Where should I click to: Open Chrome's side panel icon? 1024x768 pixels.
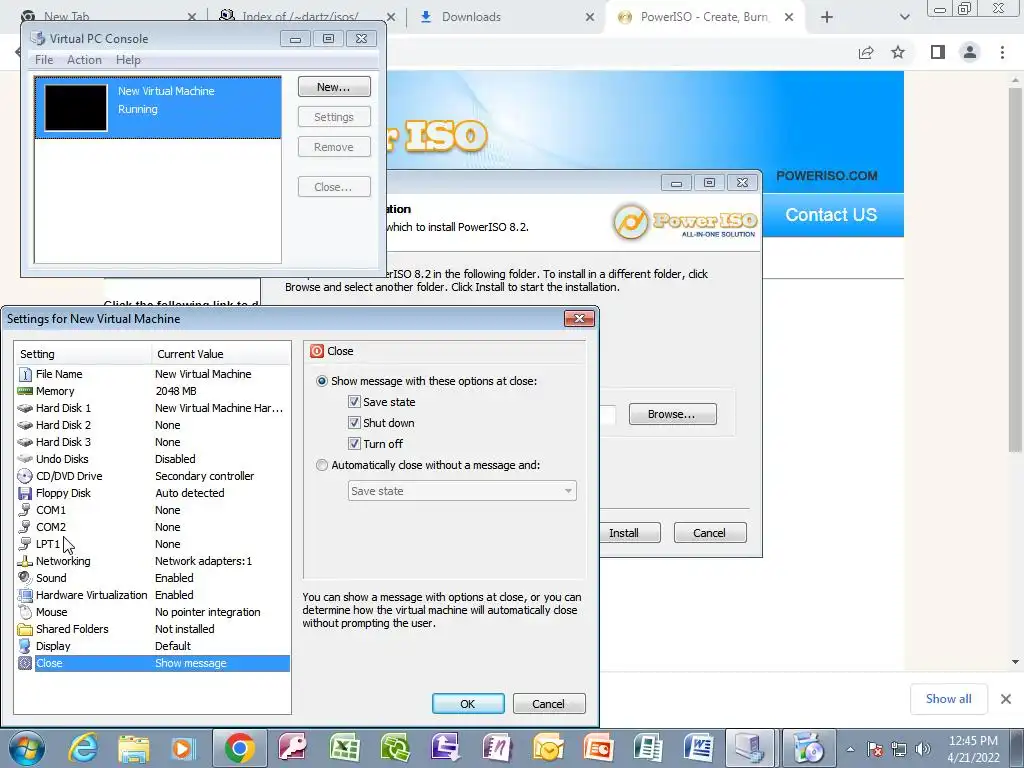pos(938,52)
